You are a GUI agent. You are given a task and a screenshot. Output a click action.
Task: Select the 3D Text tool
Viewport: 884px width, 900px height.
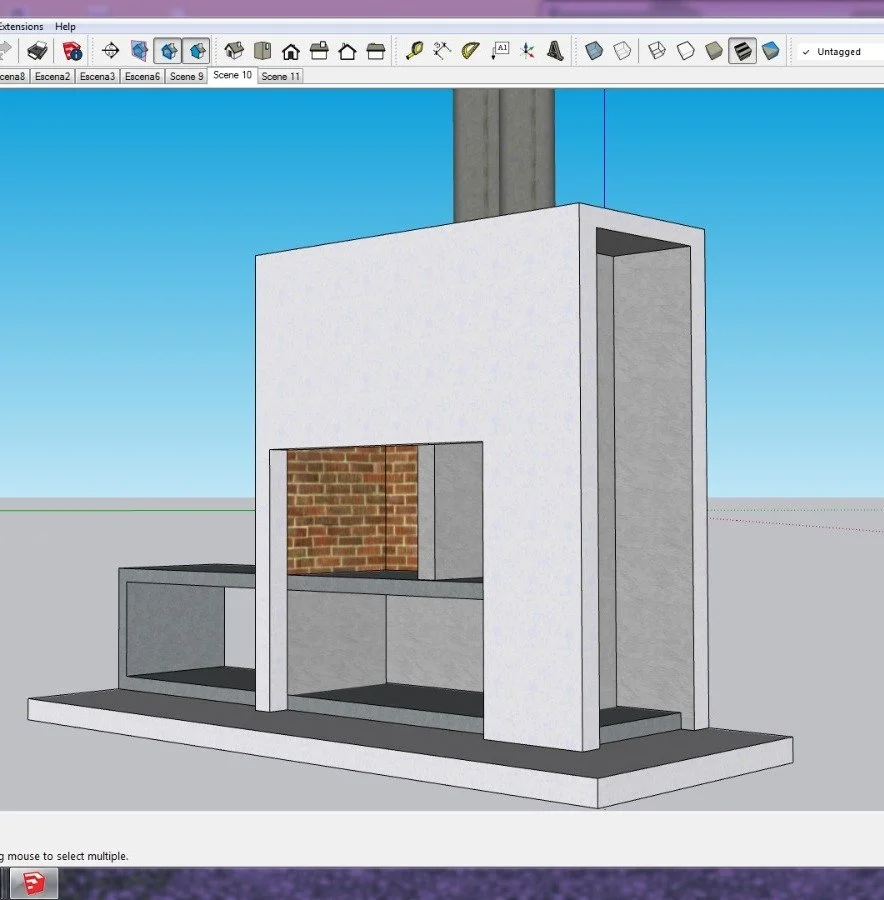(555, 51)
